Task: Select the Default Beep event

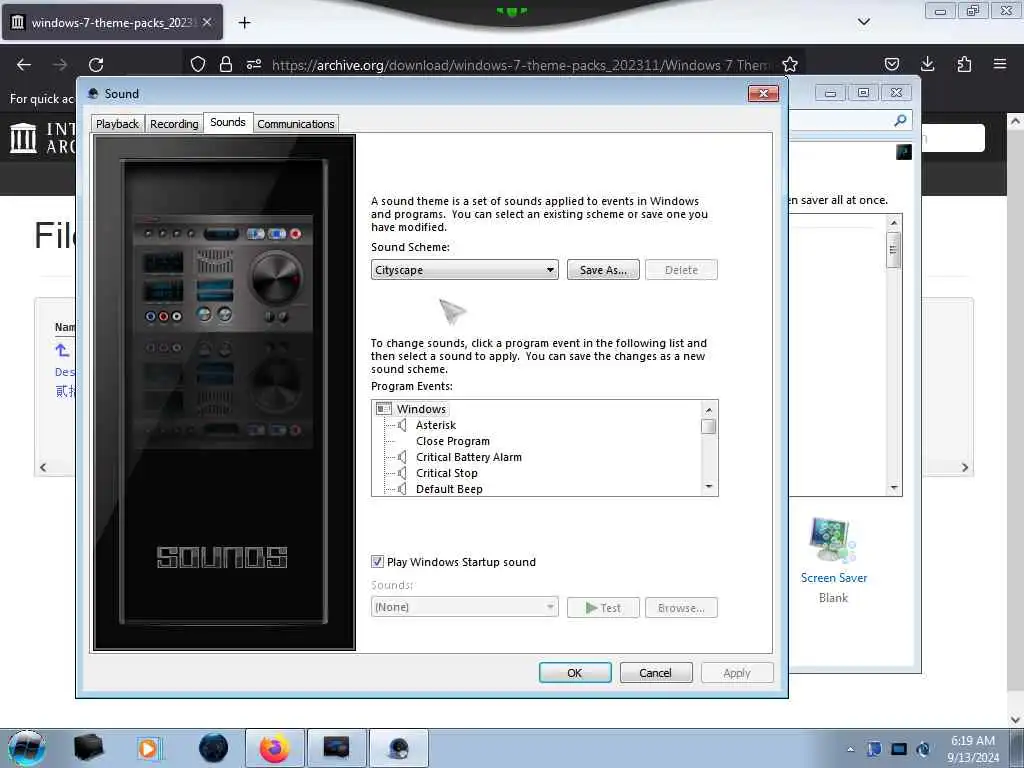Action: [449, 489]
